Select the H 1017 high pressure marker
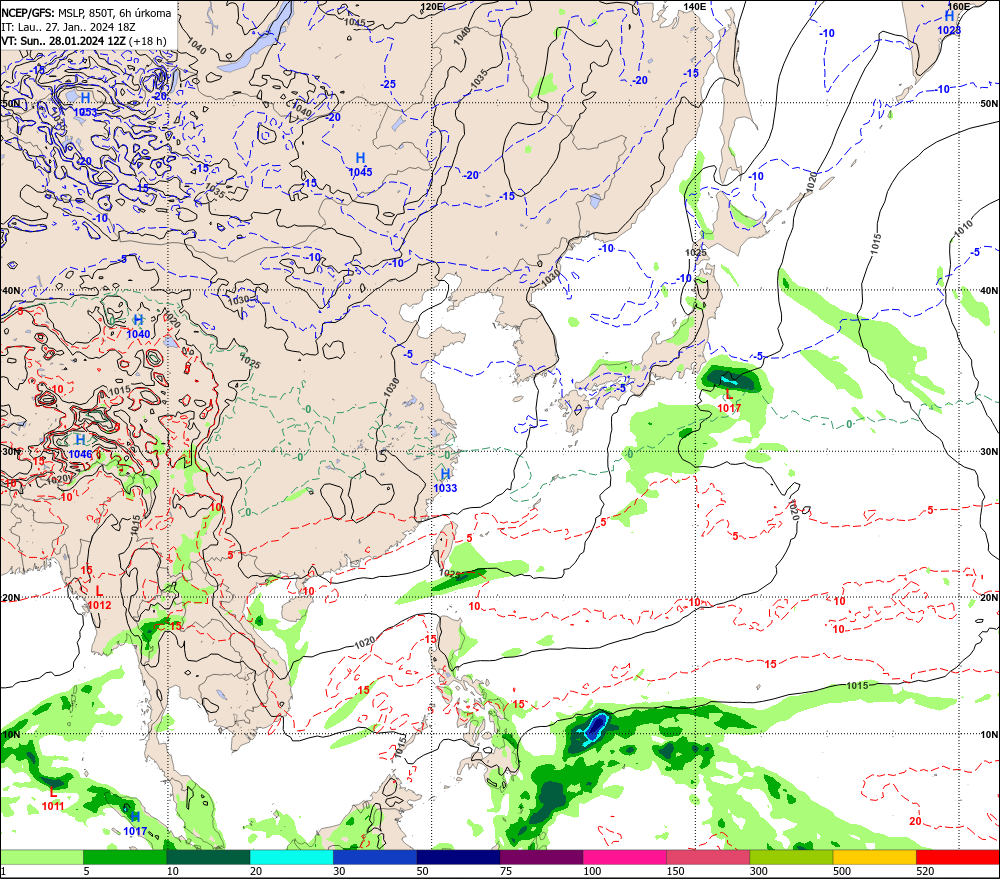Viewport: 1000px width, 879px height. [135, 824]
